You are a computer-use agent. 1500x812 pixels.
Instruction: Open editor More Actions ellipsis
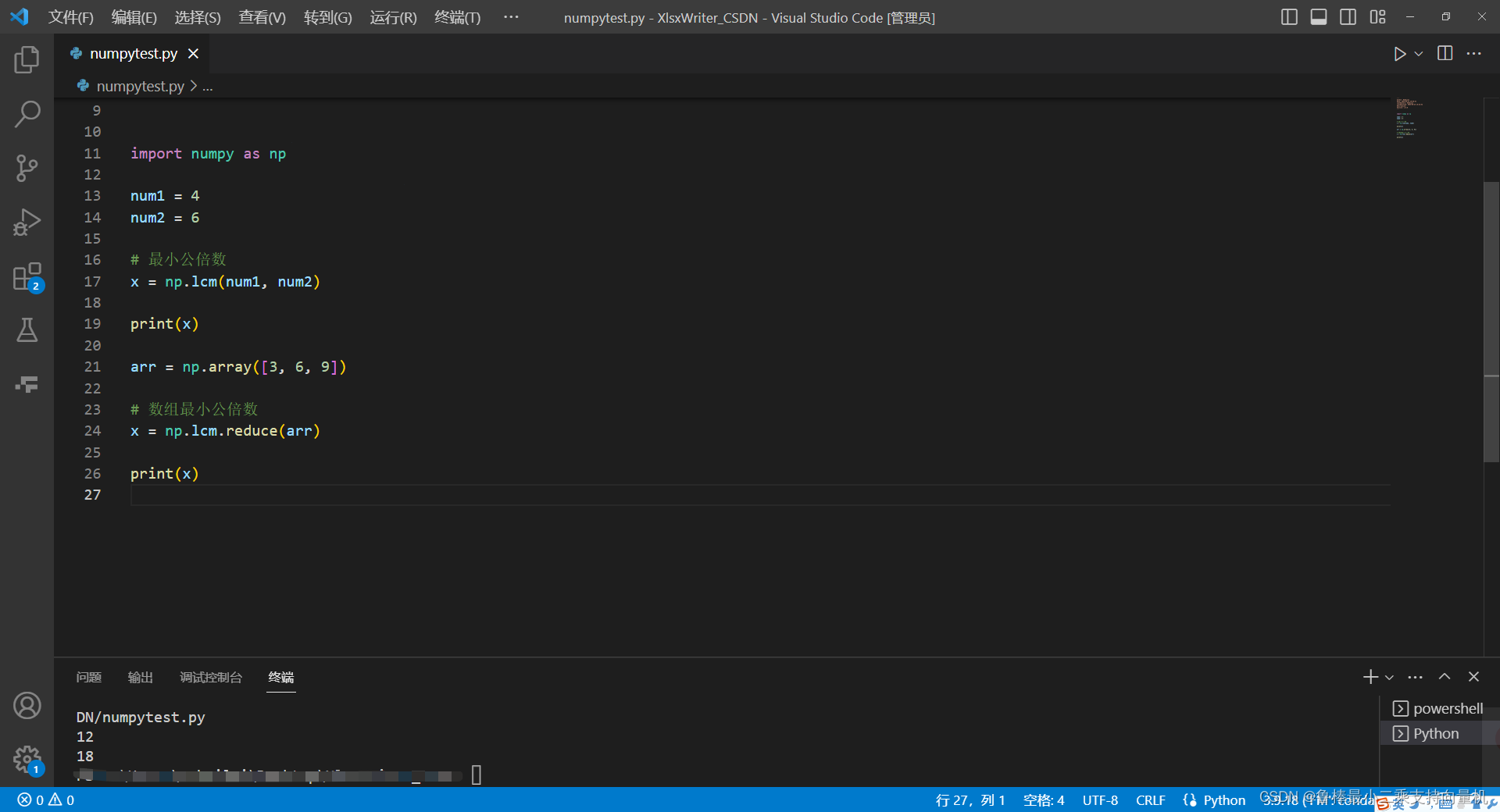point(1474,53)
